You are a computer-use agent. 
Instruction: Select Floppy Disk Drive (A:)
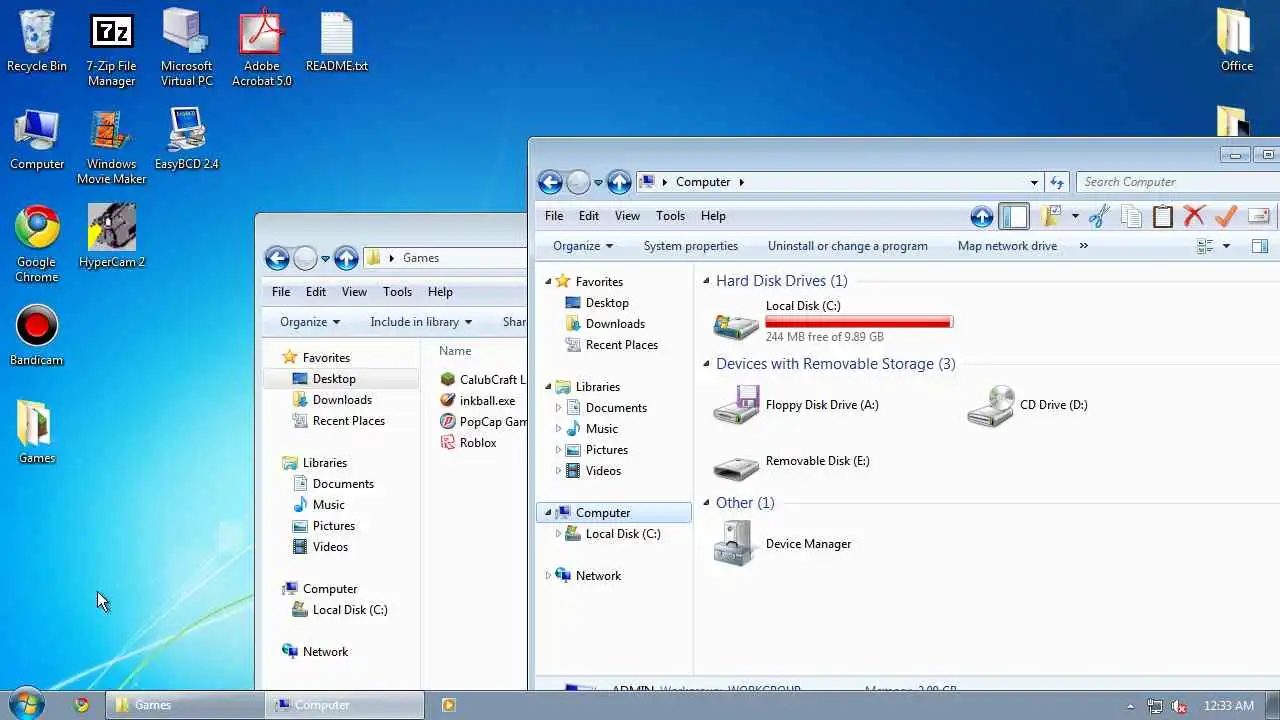798,405
